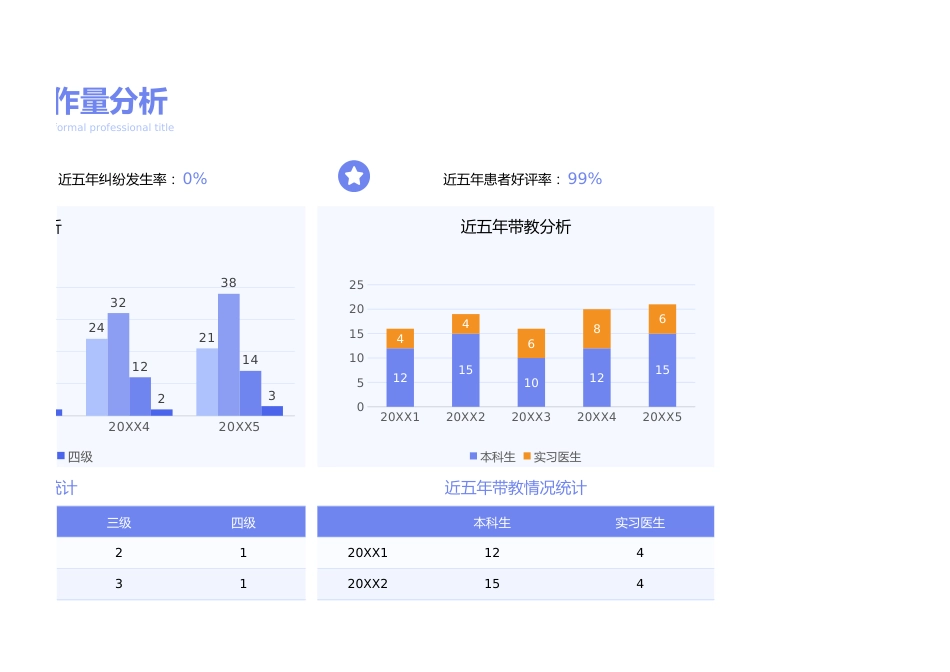Select cell with 15 in 20XX2 table row

tap(492, 584)
